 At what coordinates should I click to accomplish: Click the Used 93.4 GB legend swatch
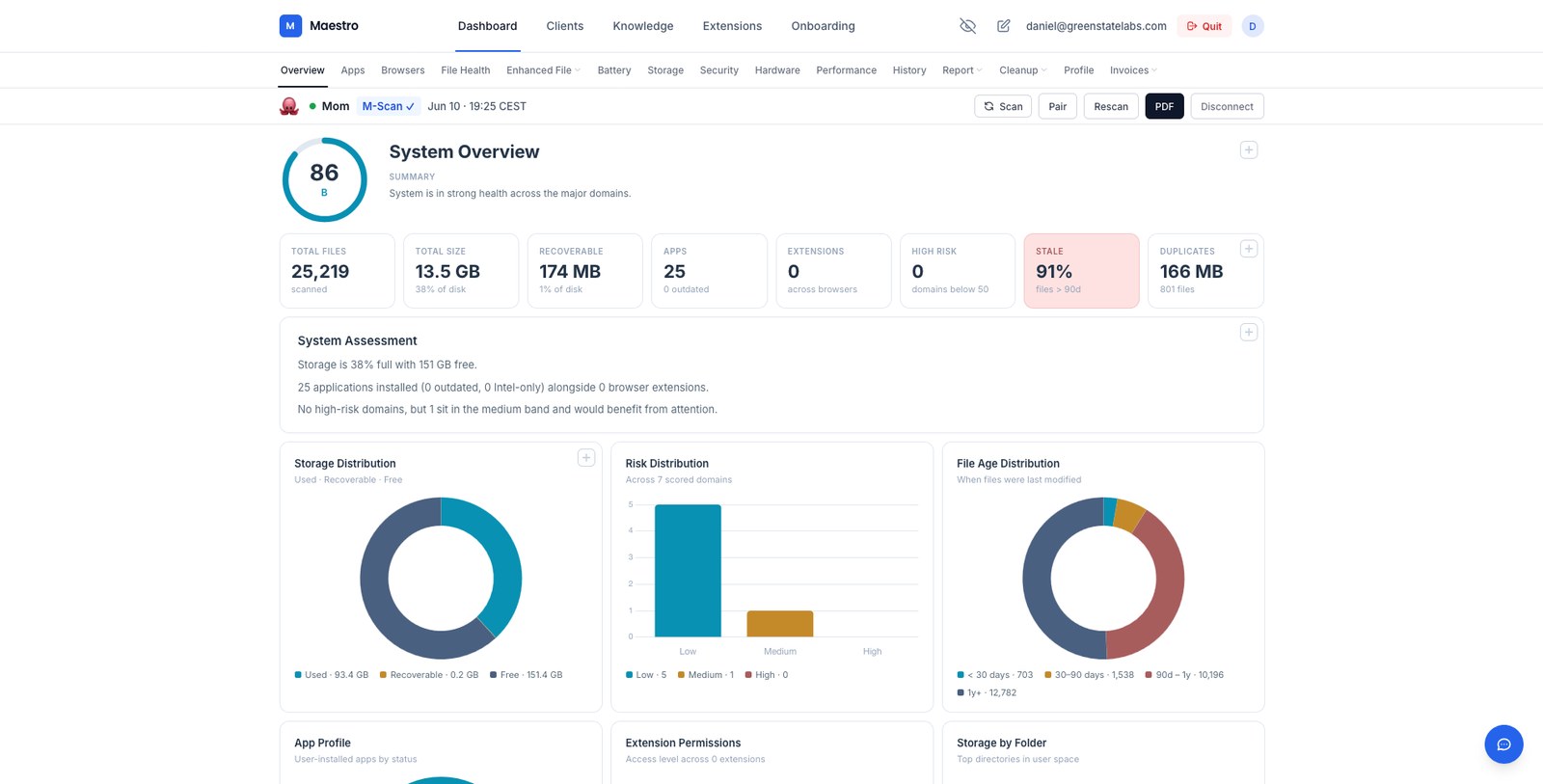[298, 675]
